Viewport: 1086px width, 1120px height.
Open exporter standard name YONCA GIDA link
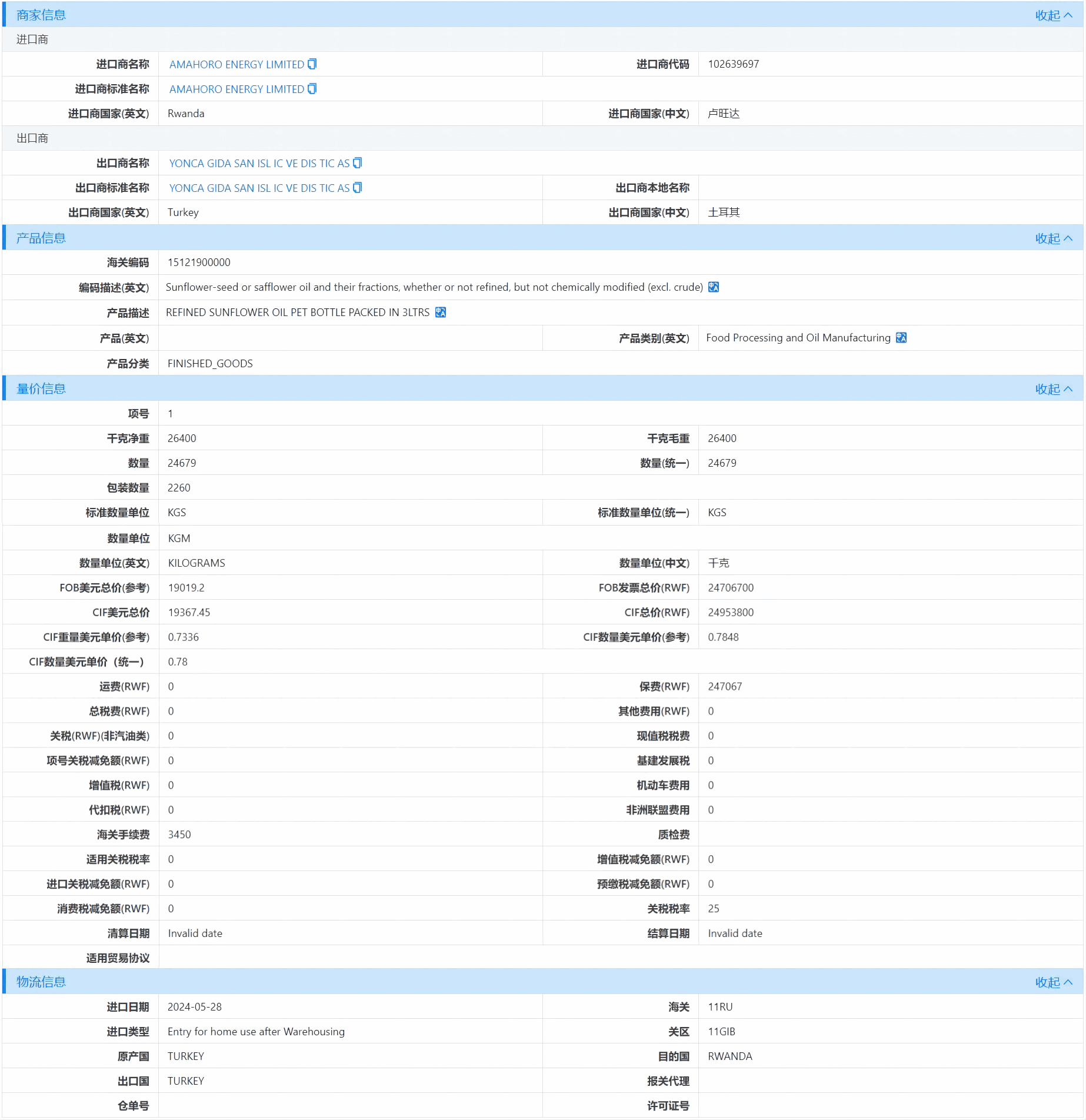259,188
